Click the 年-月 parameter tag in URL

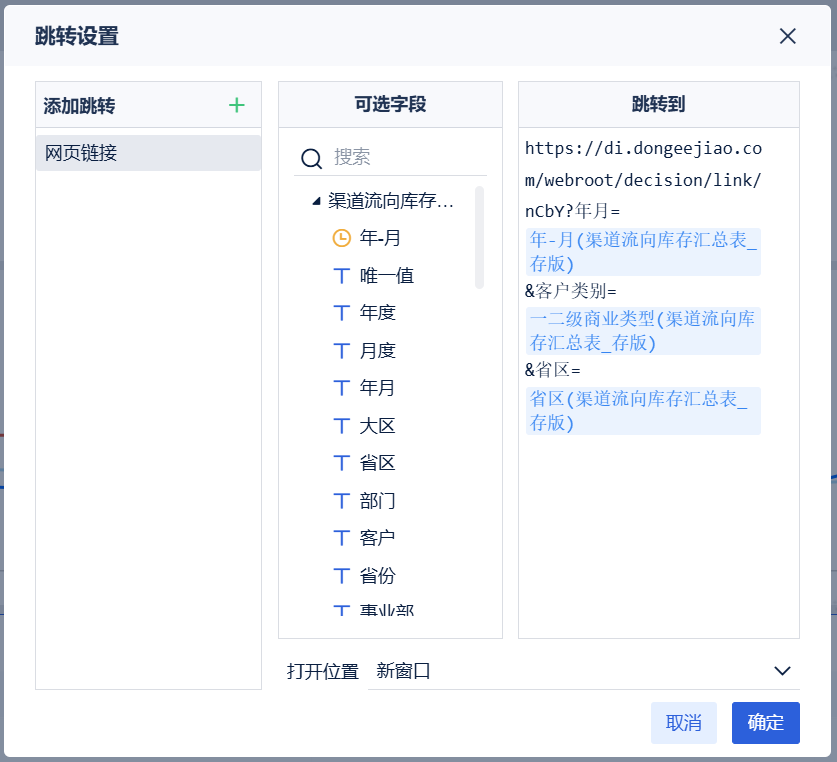tap(643, 251)
